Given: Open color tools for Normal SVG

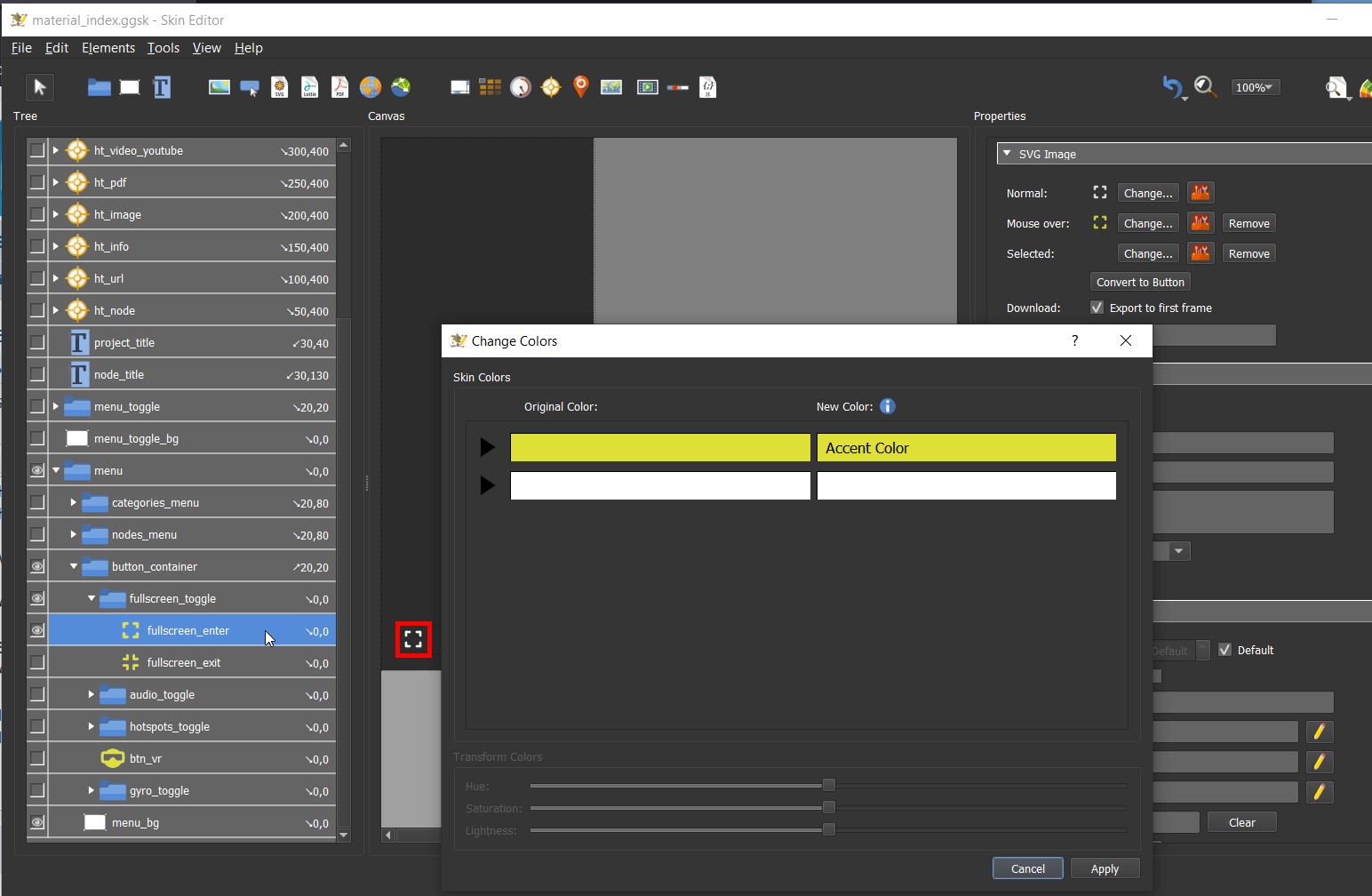Looking at the screenshot, I should (x=1200, y=193).
